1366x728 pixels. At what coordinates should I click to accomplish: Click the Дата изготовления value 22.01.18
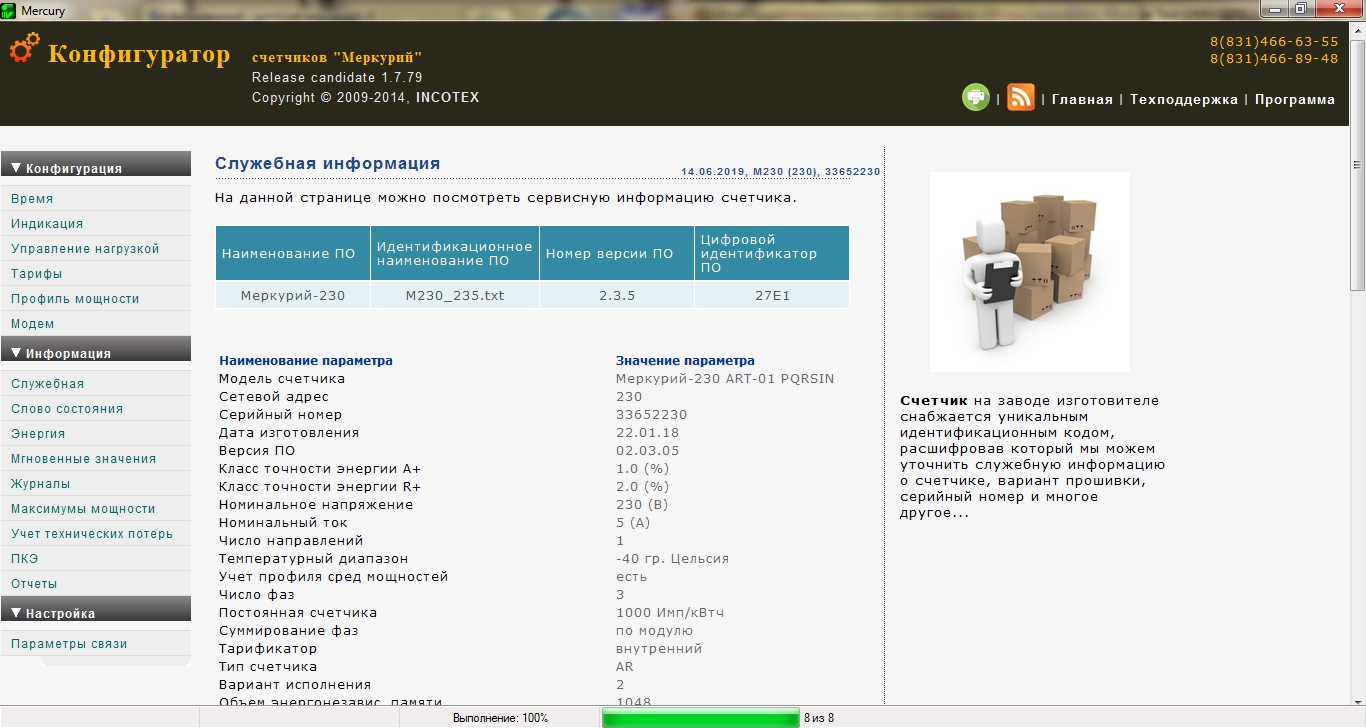(647, 433)
